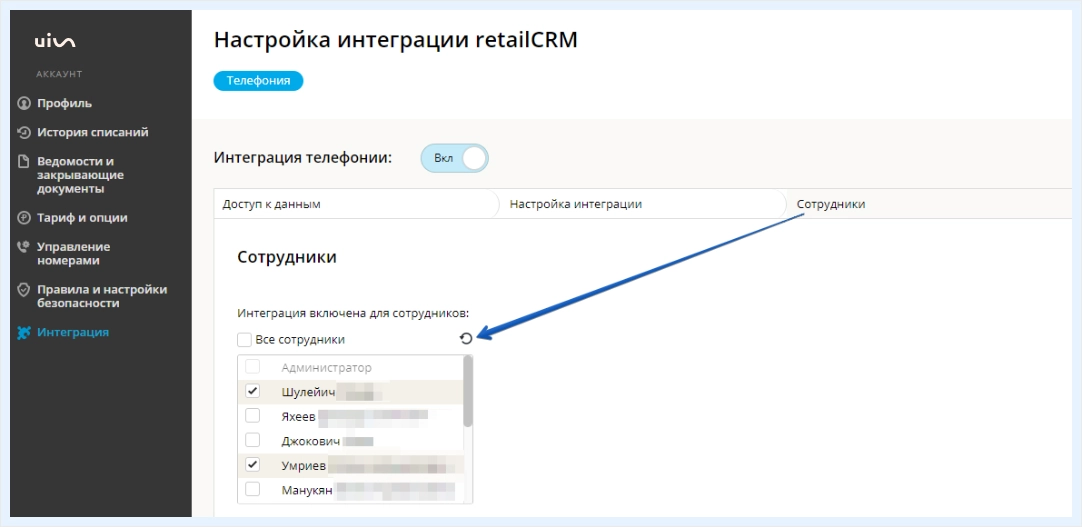Select the Интеграция sidebar item
This screenshot has height=527, width=1082.
click(72, 332)
